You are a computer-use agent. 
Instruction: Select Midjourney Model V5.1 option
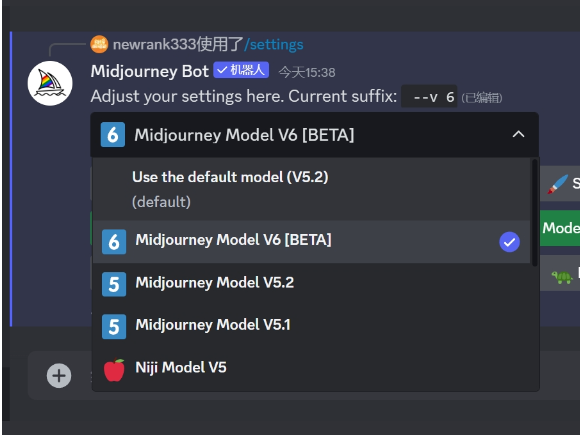pos(311,327)
